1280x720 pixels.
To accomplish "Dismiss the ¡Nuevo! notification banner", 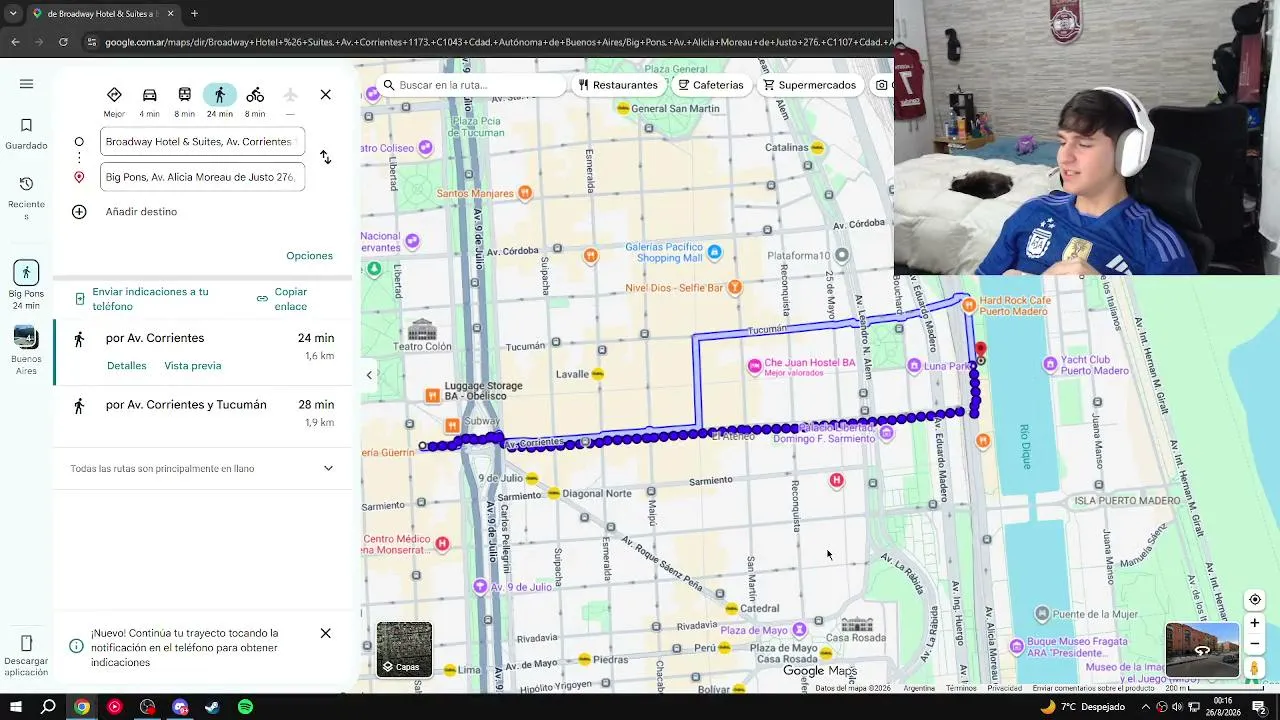I will [x=325, y=633].
